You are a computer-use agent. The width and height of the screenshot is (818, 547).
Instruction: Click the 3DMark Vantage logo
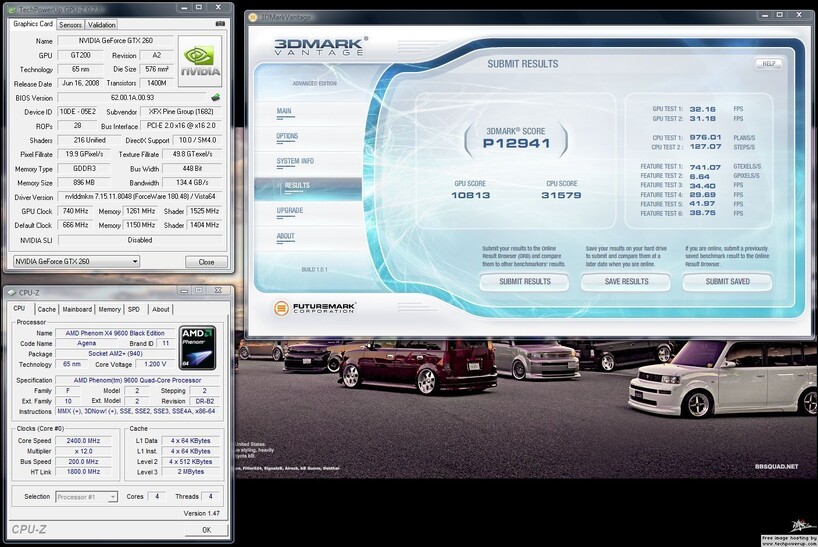pyautogui.click(x=321, y=46)
